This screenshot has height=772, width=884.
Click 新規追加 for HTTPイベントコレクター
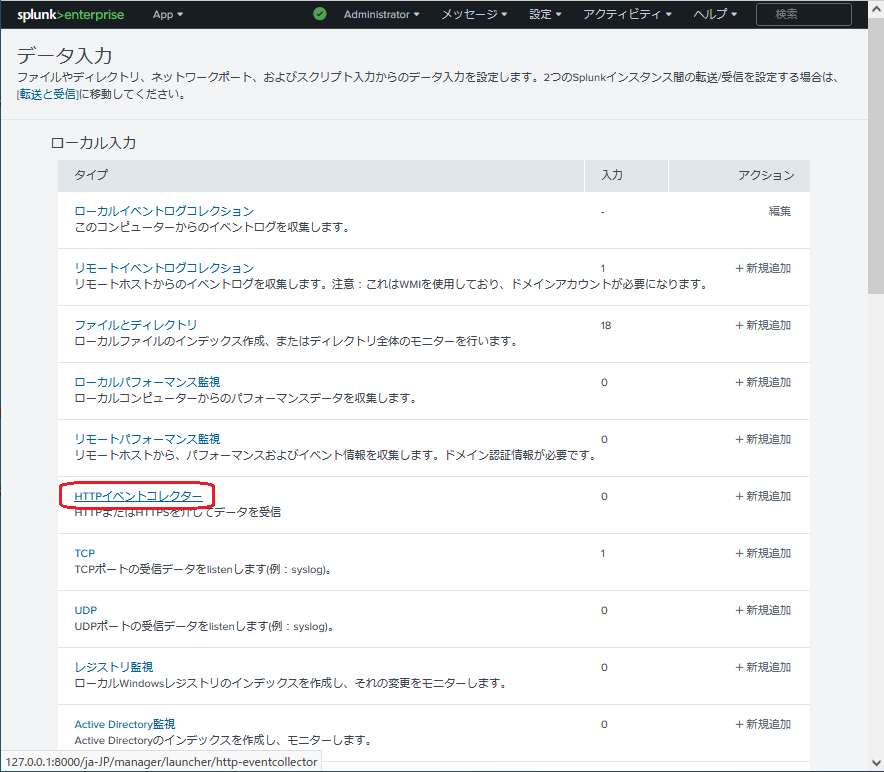pyautogui.click(x=763, y=496)
